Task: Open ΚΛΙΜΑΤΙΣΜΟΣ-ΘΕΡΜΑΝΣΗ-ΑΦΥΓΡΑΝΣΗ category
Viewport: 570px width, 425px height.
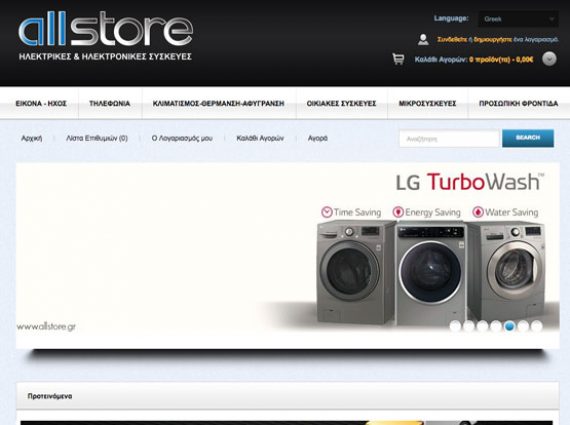Action: (218, 104)
